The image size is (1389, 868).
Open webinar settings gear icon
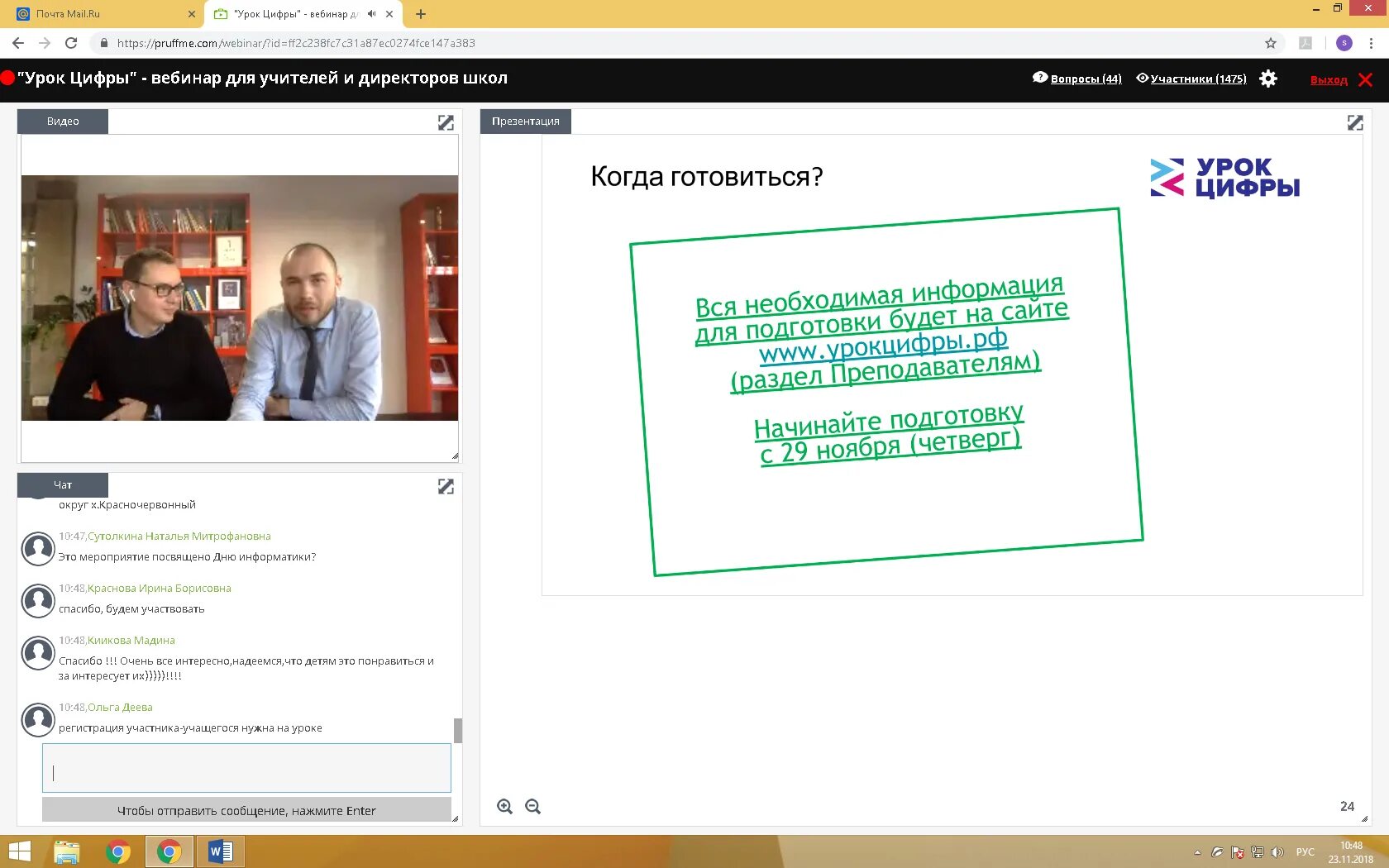click(1268, 79)
